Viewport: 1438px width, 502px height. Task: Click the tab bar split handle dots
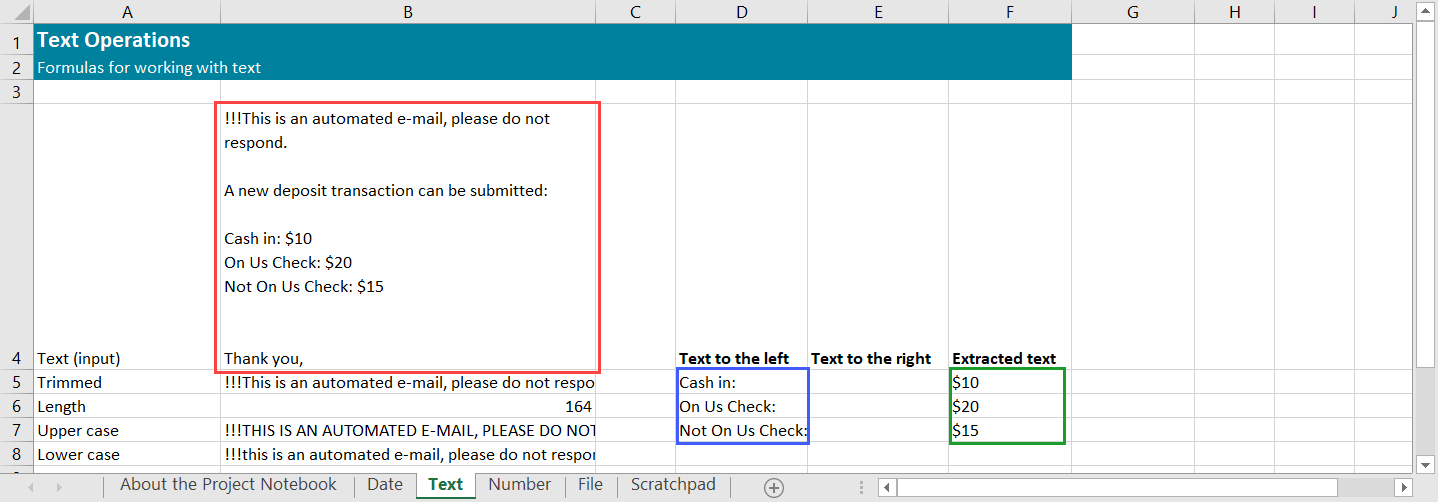pos(861,487)
